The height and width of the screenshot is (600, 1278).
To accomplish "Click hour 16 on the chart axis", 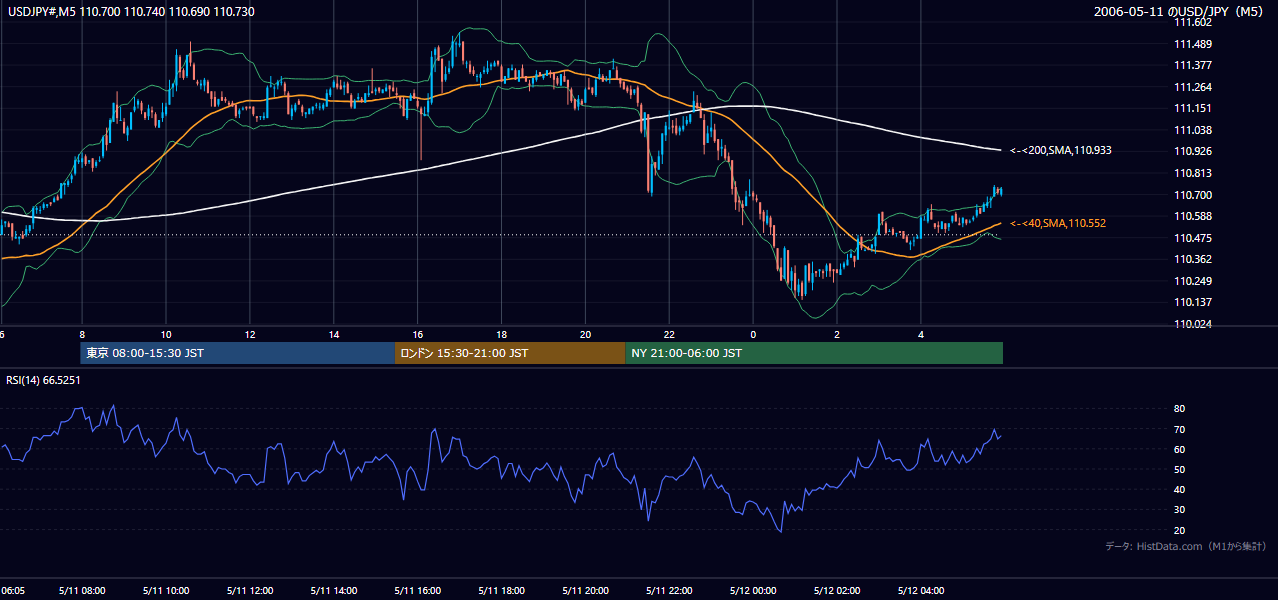I will tap(417, 334).
